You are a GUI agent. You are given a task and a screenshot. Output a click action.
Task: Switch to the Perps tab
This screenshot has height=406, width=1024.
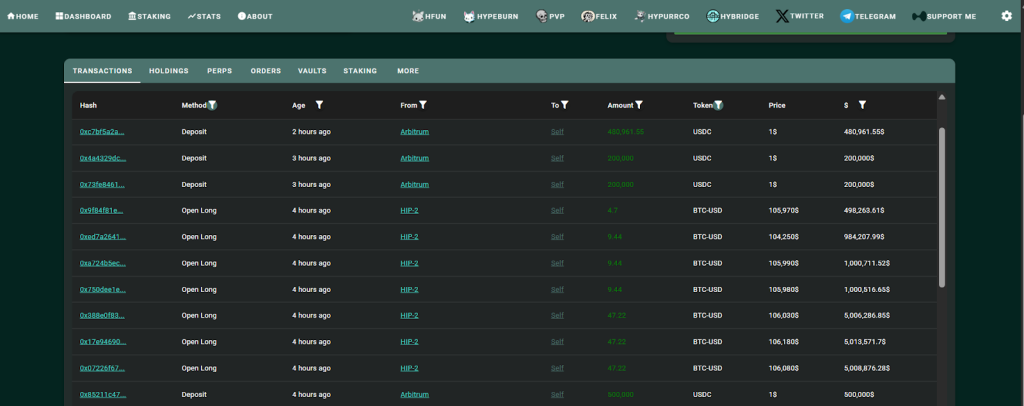click(220, 71)
